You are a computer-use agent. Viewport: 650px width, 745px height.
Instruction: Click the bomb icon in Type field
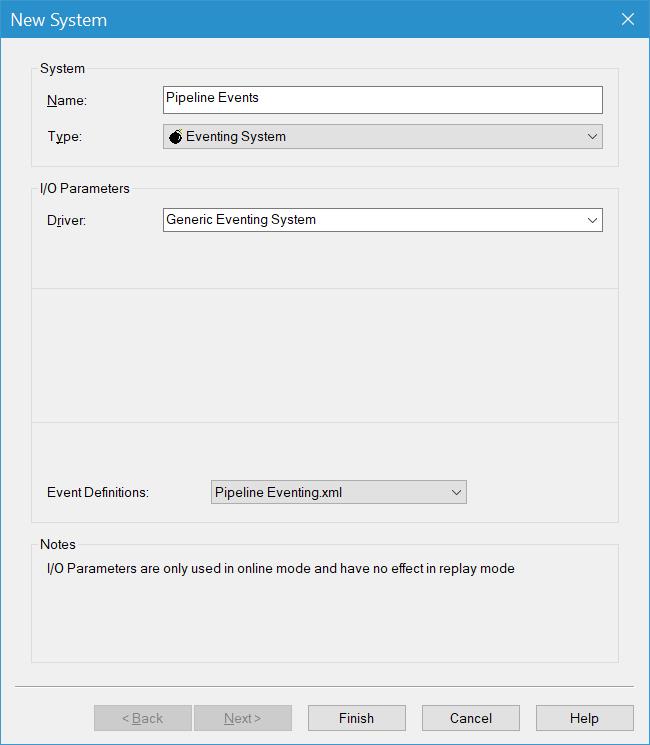click(x=175, y=136)
